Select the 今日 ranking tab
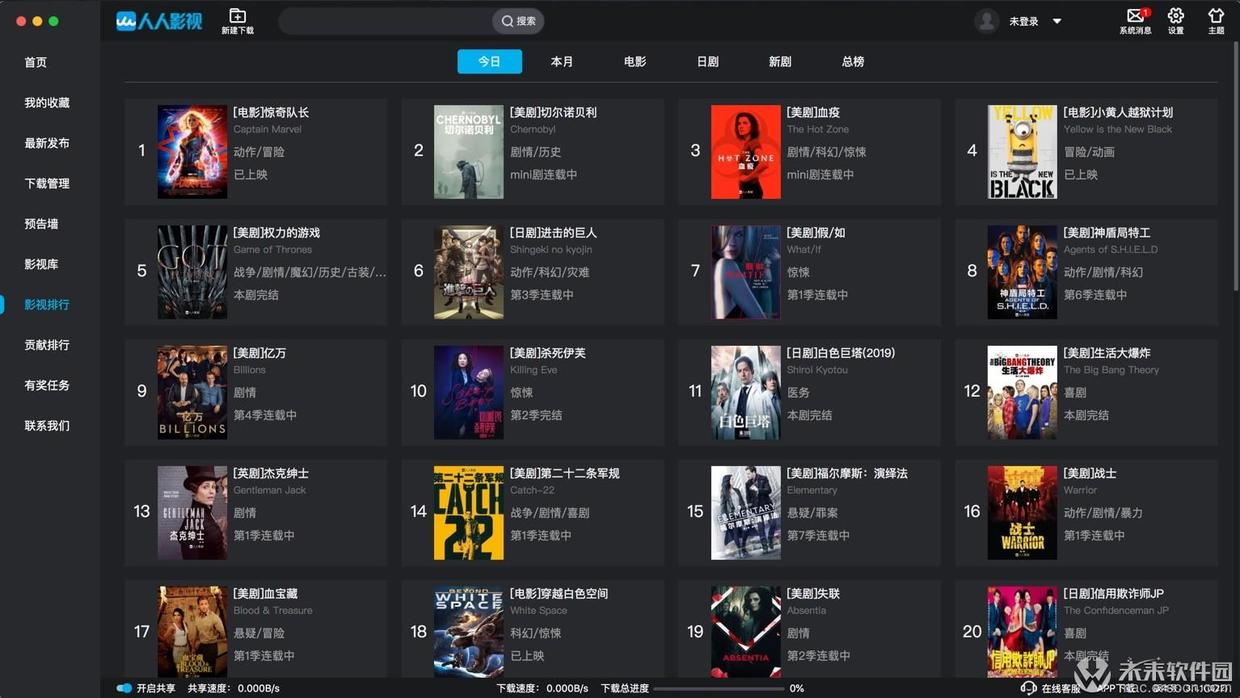This screenshot has height=698, width=1240. [x=490, y=61]
